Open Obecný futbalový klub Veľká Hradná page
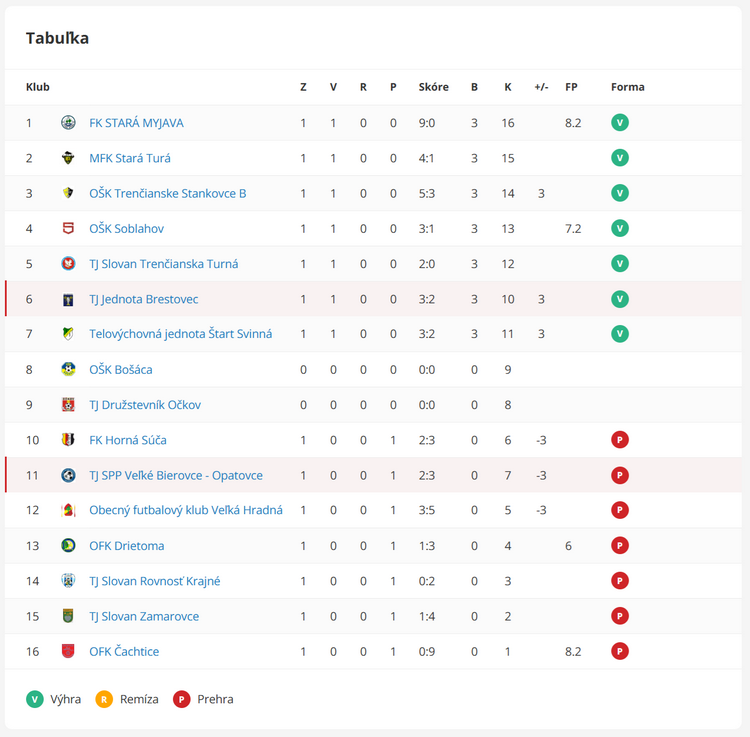750x737 pixels. (x=185, y=510)
